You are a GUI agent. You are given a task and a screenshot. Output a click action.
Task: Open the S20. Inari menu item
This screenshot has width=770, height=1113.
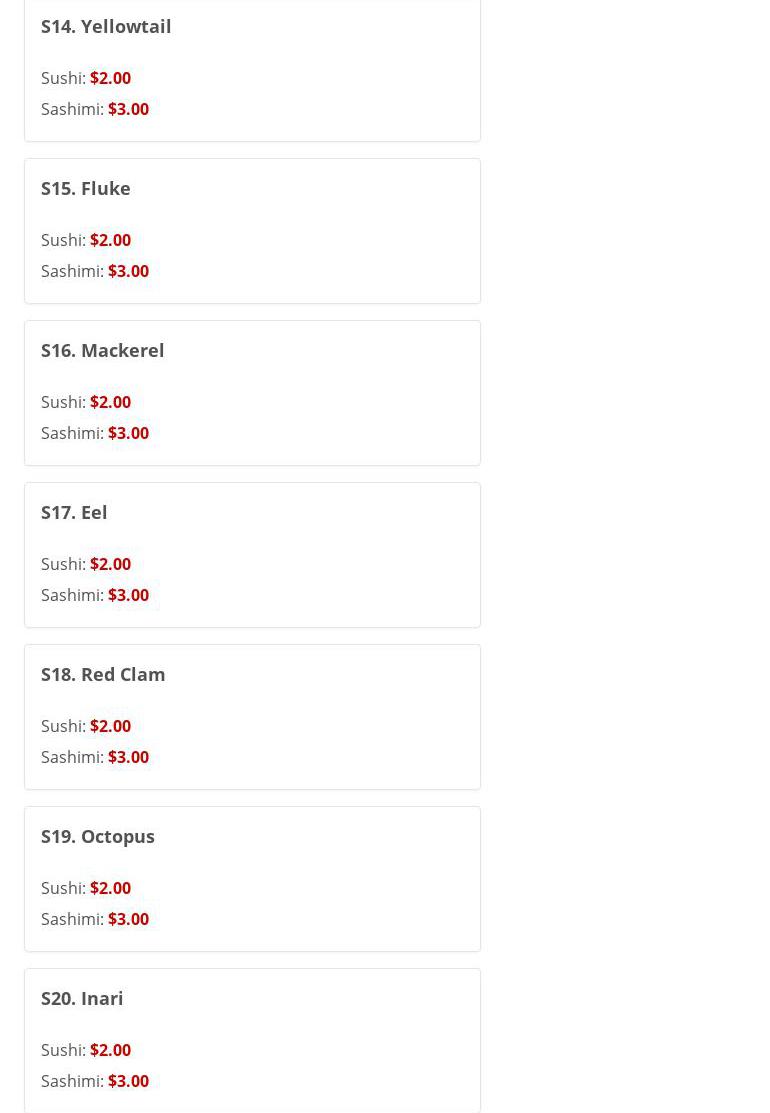(x=82, y=998)
